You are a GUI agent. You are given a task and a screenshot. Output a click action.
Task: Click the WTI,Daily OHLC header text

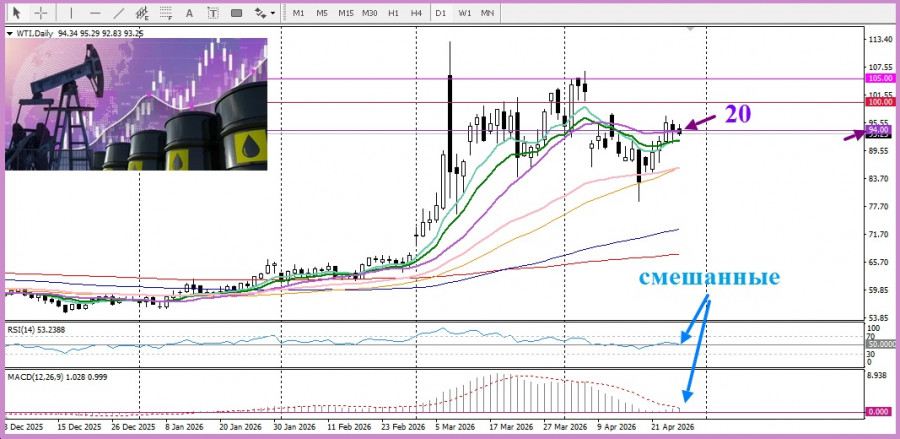coord(80,34)
